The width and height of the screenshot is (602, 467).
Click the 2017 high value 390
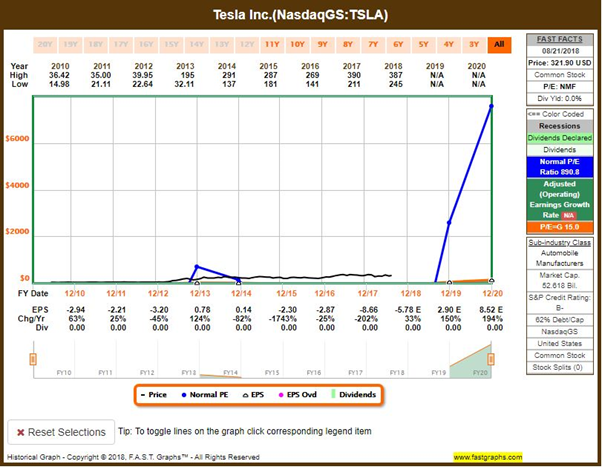354,75
